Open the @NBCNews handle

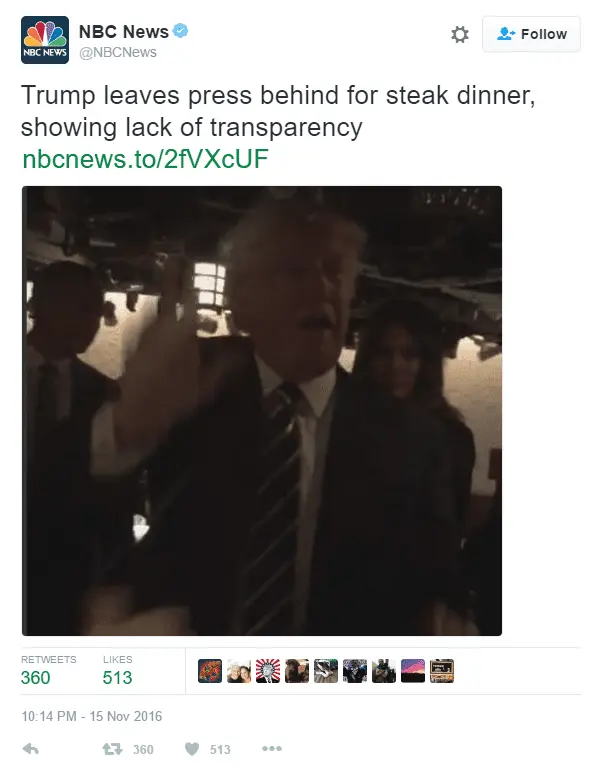[118, 52]
